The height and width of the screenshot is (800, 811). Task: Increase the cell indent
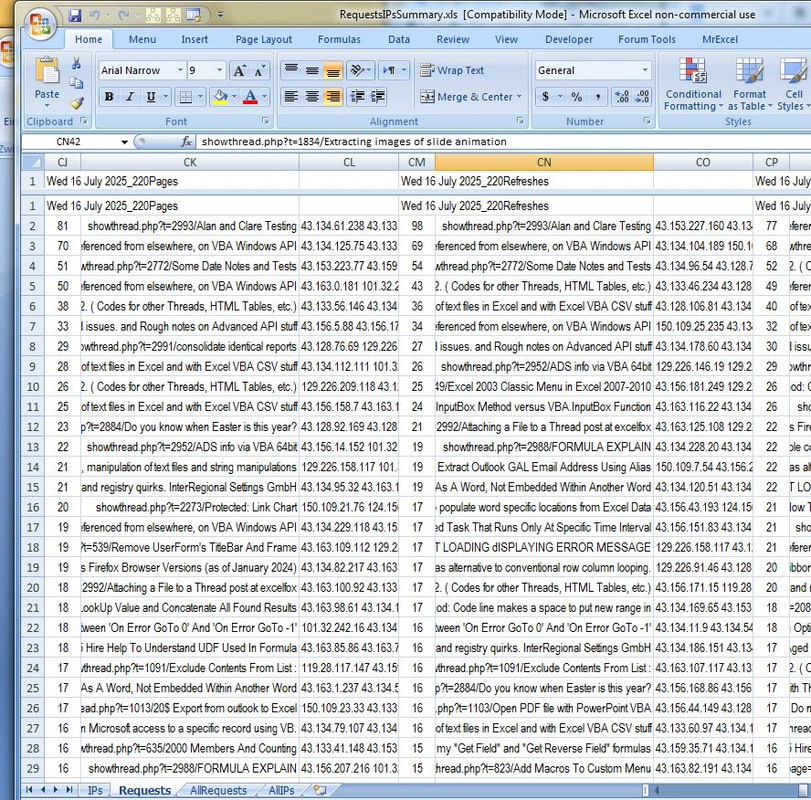(378, 96)
